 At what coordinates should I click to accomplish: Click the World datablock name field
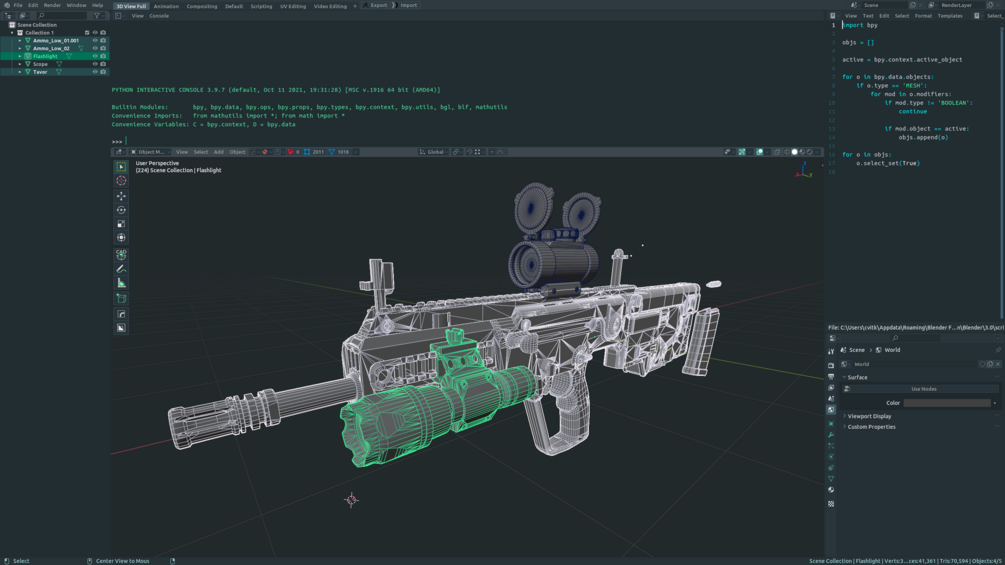click(915, 364)
